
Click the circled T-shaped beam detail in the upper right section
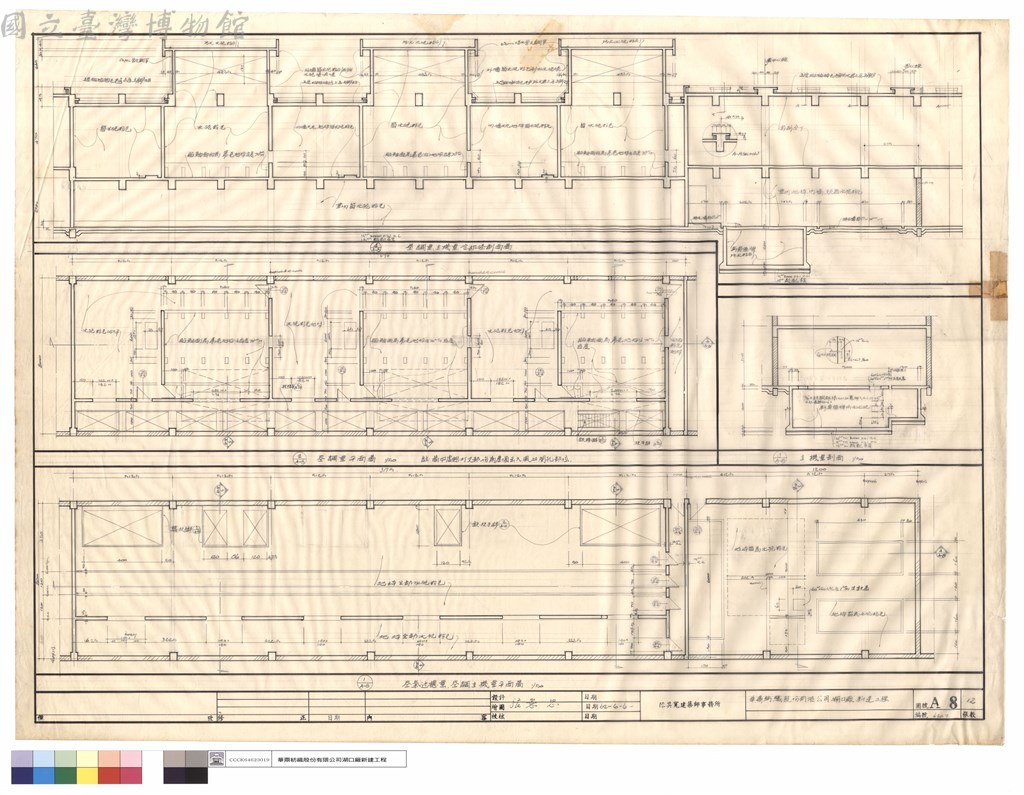point(722,139)
